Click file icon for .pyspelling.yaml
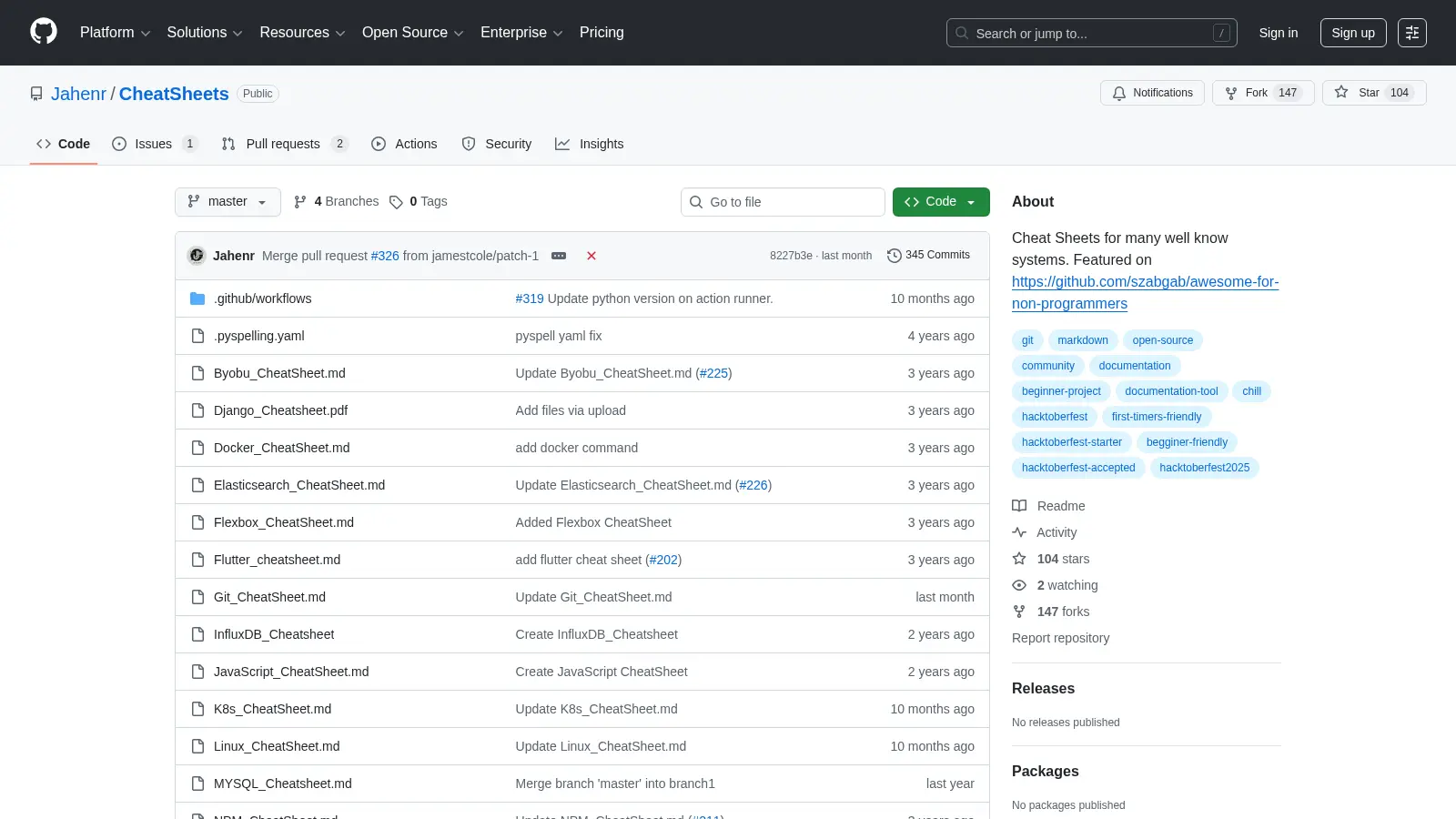1456x819 pixels. (x=197, y=336)
